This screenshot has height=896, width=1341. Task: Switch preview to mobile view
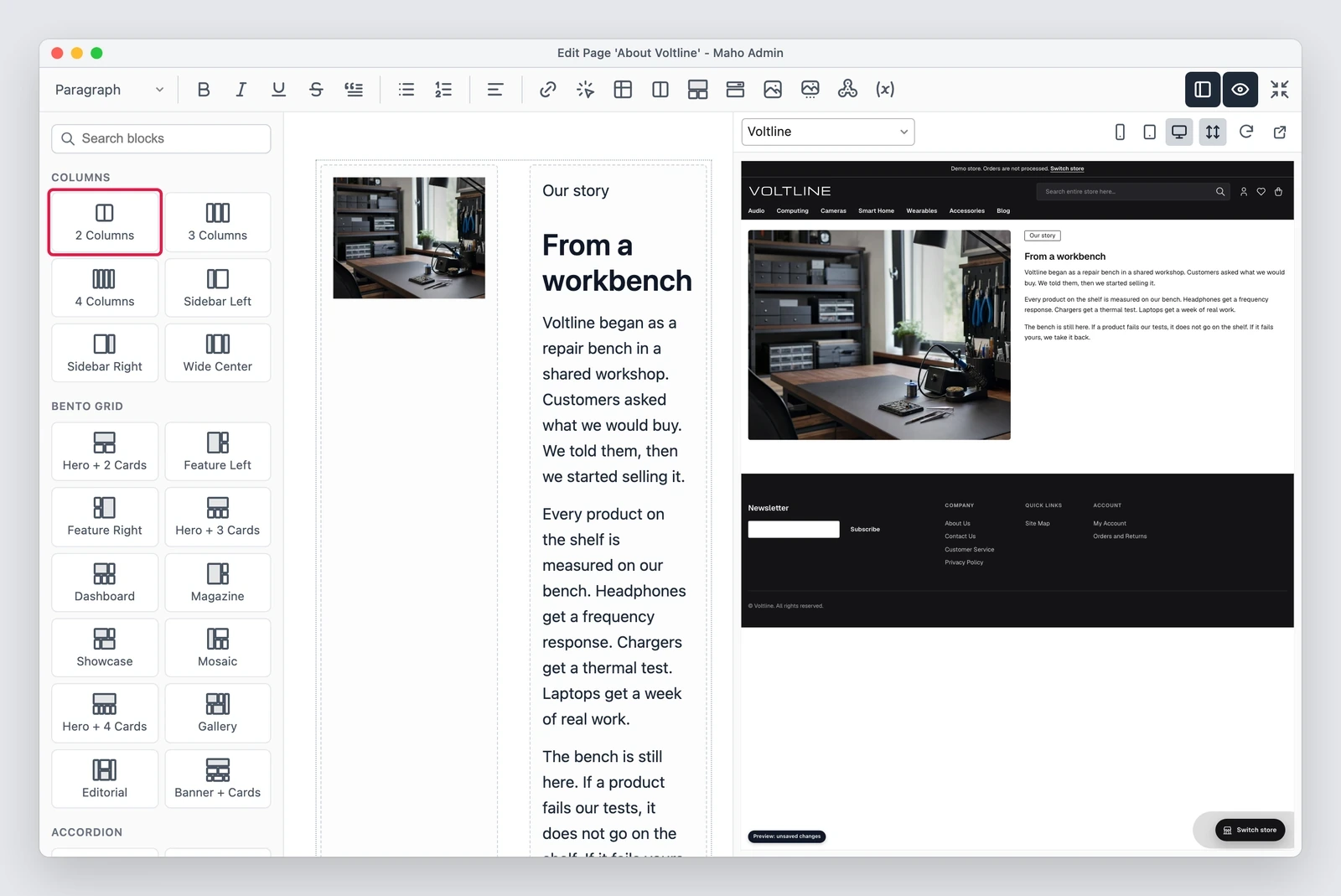coord(1120,132)
